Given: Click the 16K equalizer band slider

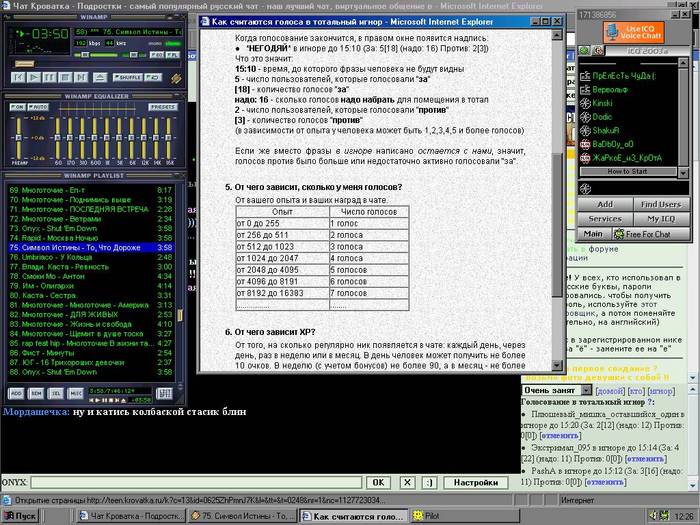Looking at the screenshot, I should pyautogui.click(x=168, y=138).
